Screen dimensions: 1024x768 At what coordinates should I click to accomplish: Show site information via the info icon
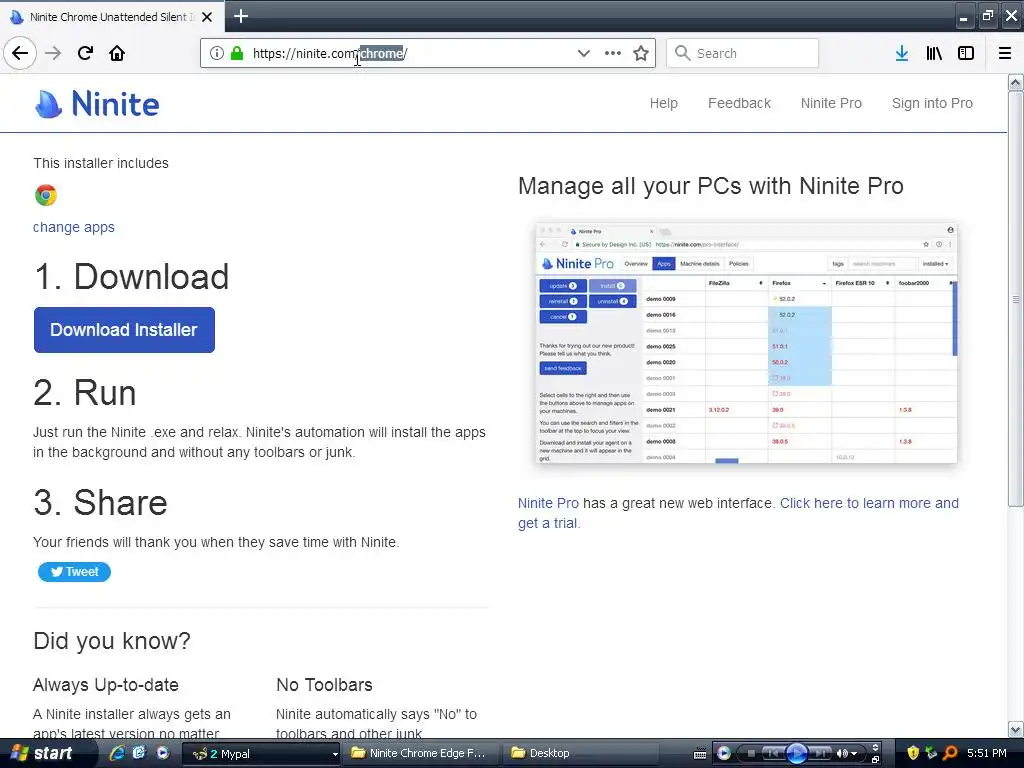216,53
